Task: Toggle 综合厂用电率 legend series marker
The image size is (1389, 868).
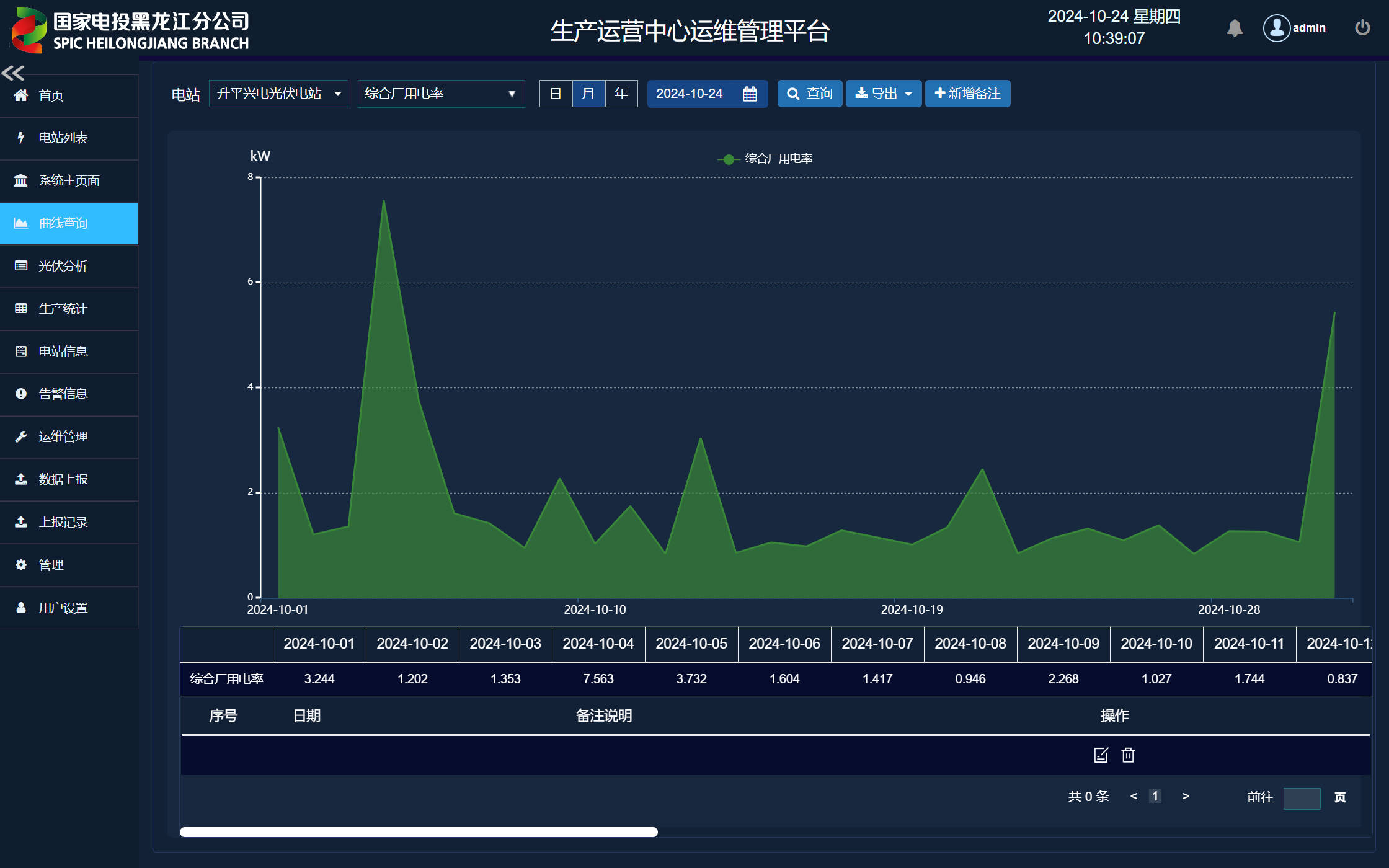Action: (x=729, y=159)
